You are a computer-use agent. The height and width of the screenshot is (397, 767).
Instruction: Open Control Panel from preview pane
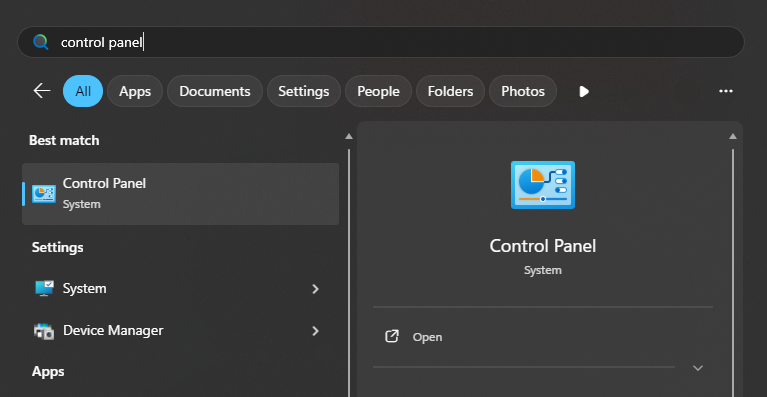click(x=542, y=337)
